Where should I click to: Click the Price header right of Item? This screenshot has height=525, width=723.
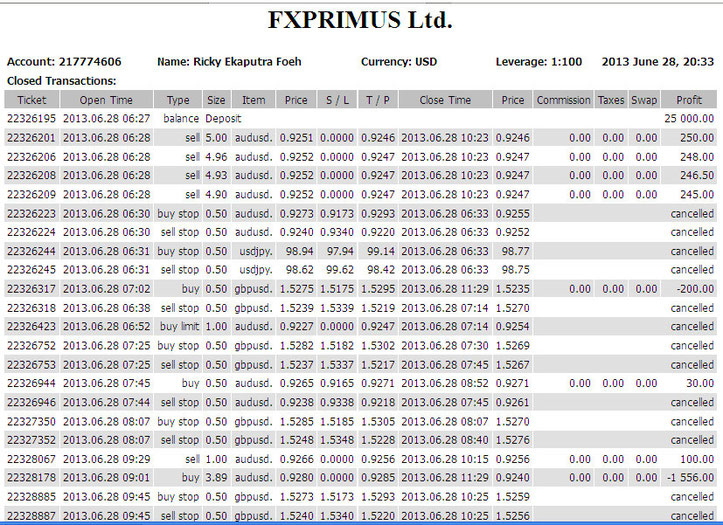tap(296, 100)
